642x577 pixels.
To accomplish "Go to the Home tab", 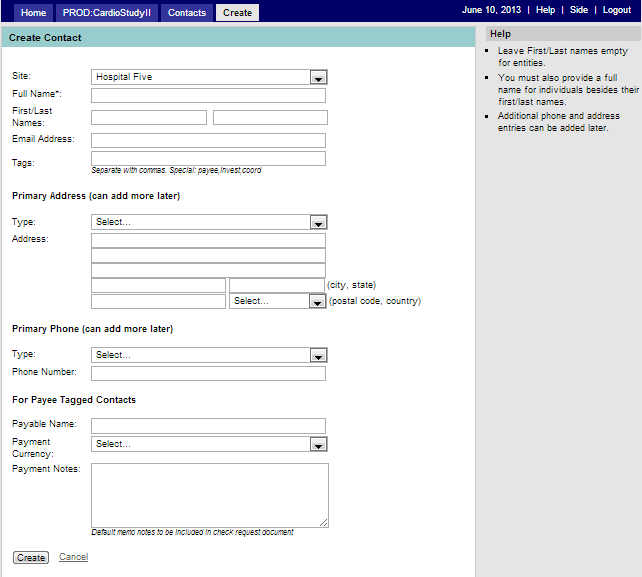I will [33, 13].
